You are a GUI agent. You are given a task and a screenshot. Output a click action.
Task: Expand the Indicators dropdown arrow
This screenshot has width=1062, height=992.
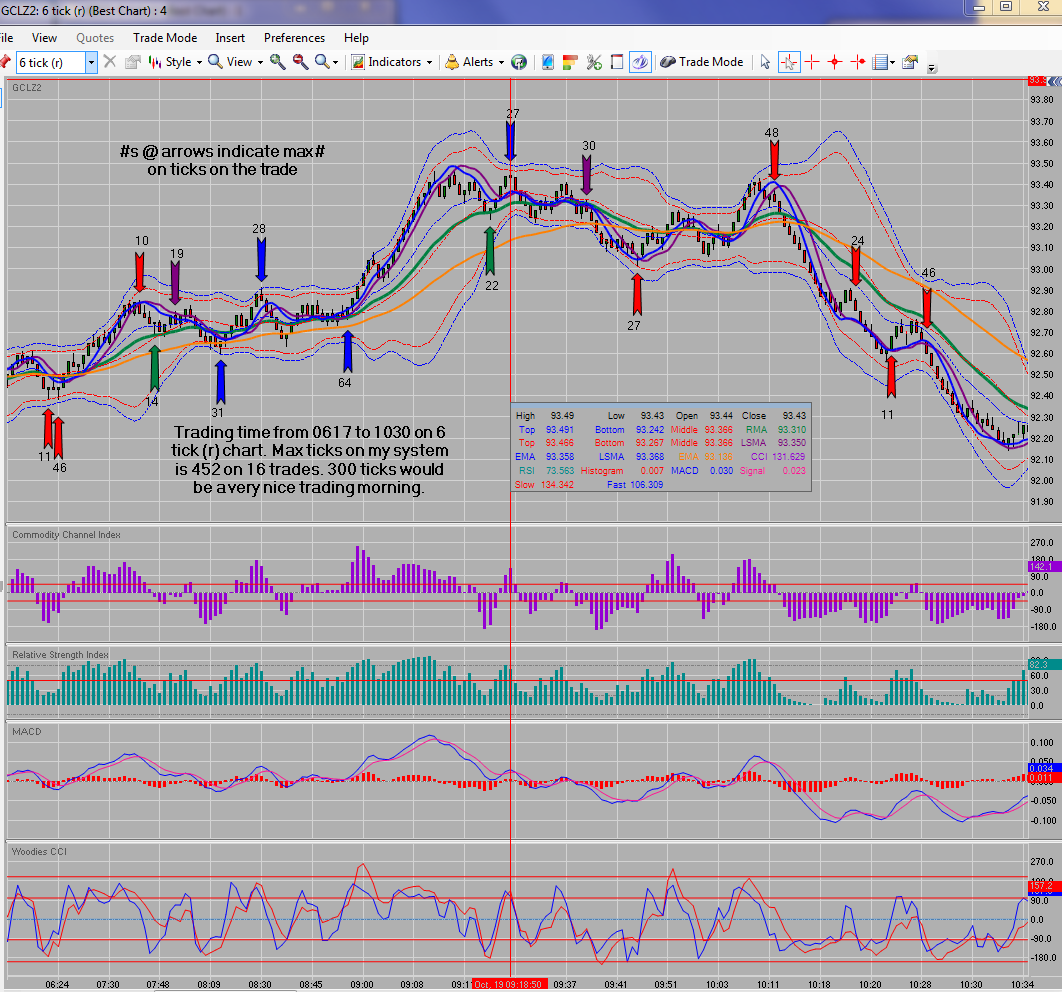pos(429,62)
